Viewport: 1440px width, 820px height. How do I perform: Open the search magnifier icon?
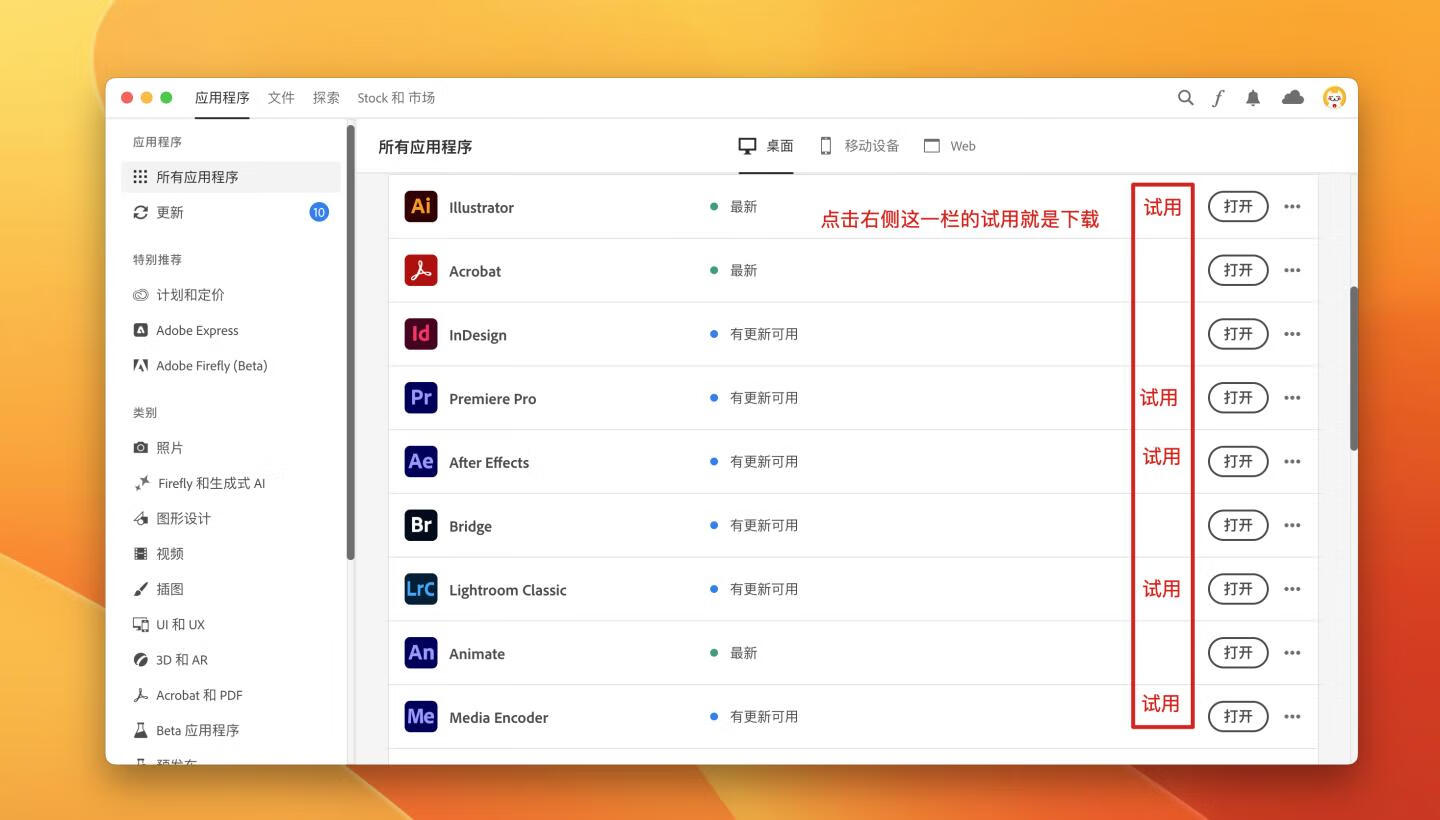pos(1185,97)
